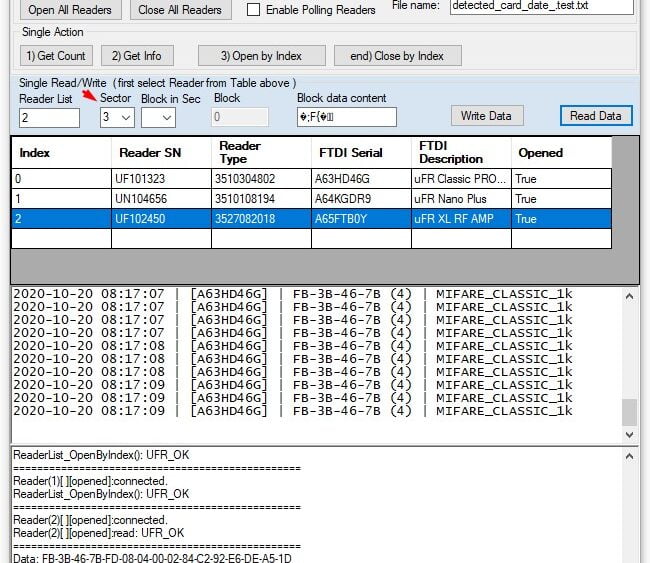Screen dimensions: 650x563
Task: Click the Reader Type column header
Action: pos(261,153)
